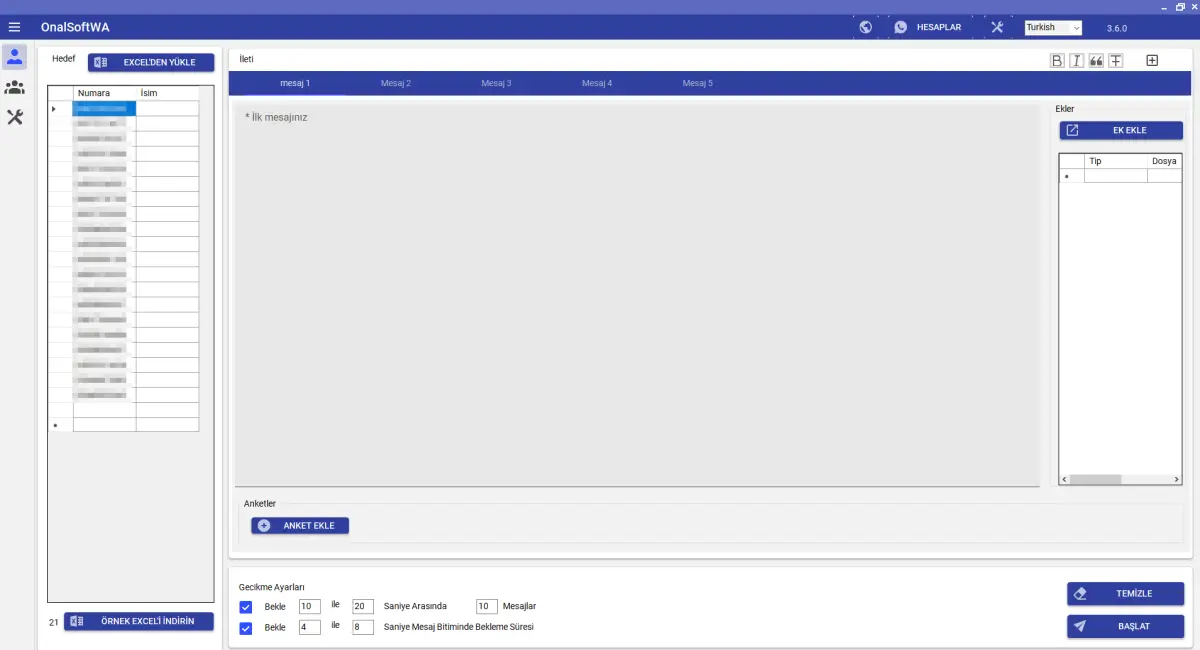Open HESAPLAR accounts in header
This screenshot has height=650, width=1200.
coord(928,27)
